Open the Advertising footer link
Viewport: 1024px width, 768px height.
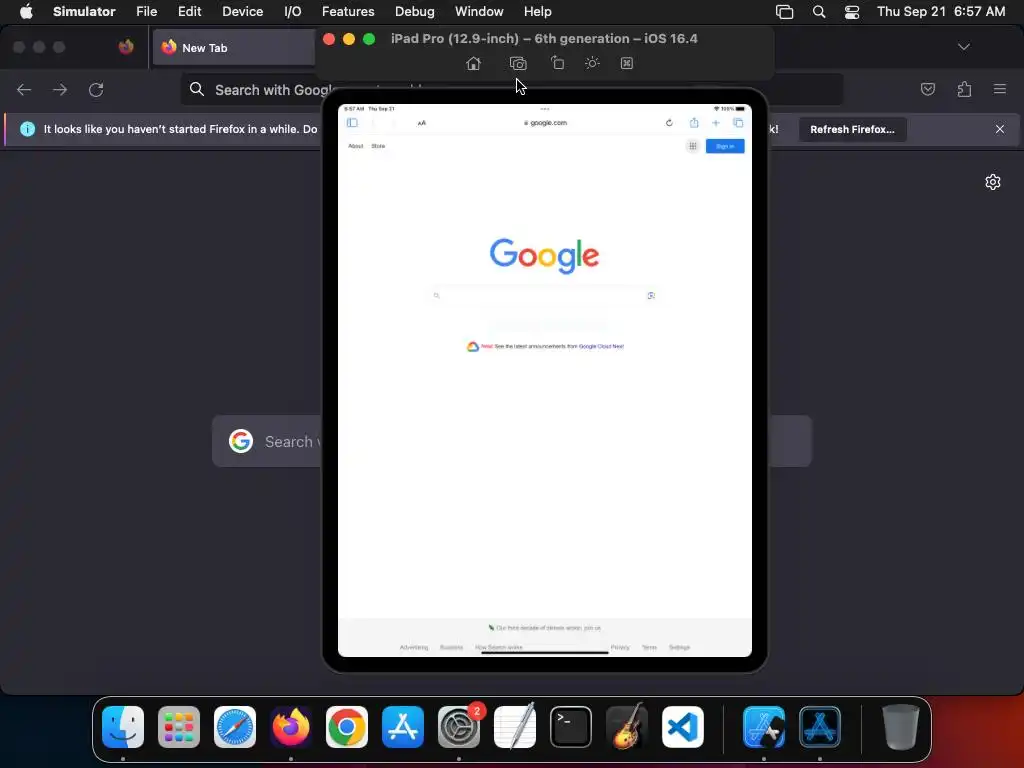tap(414, 647)
